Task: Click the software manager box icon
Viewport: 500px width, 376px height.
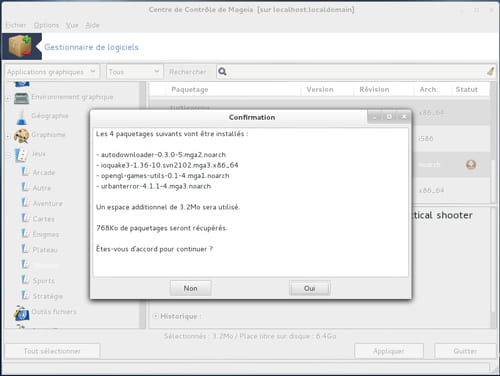Action: (21, 47)
